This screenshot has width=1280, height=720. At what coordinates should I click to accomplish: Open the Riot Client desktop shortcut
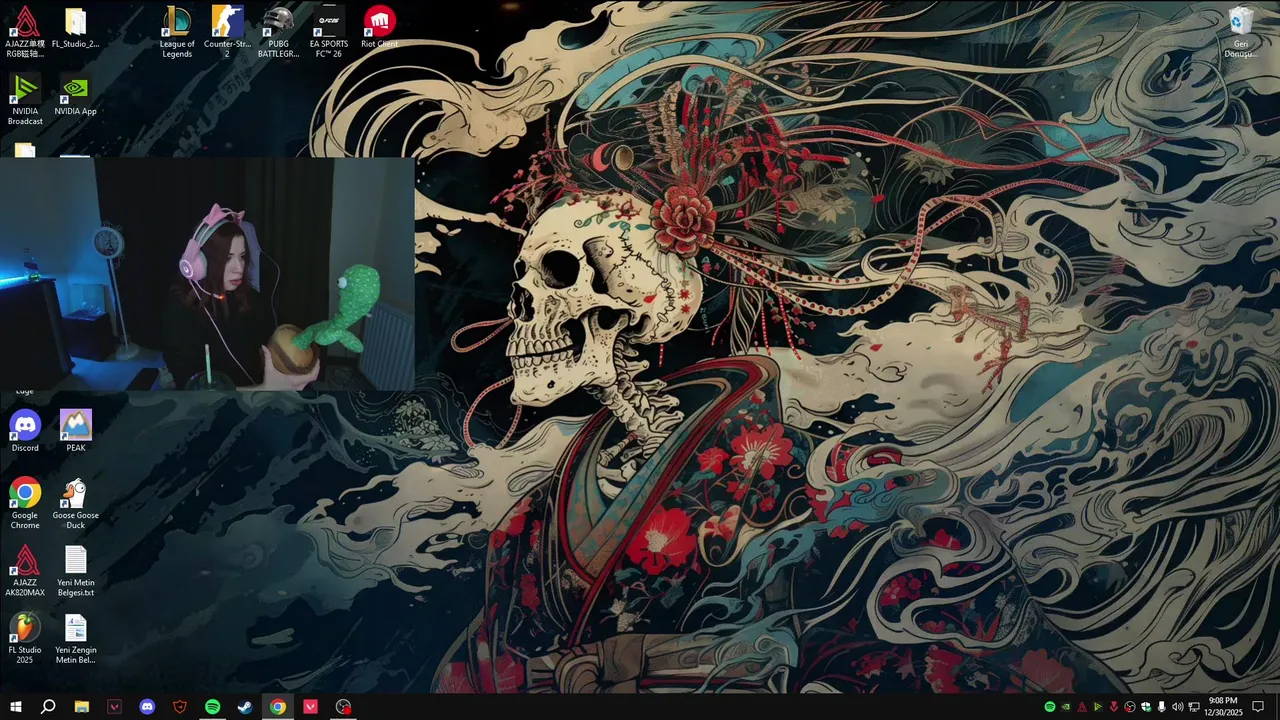click(x=379, y=28)
